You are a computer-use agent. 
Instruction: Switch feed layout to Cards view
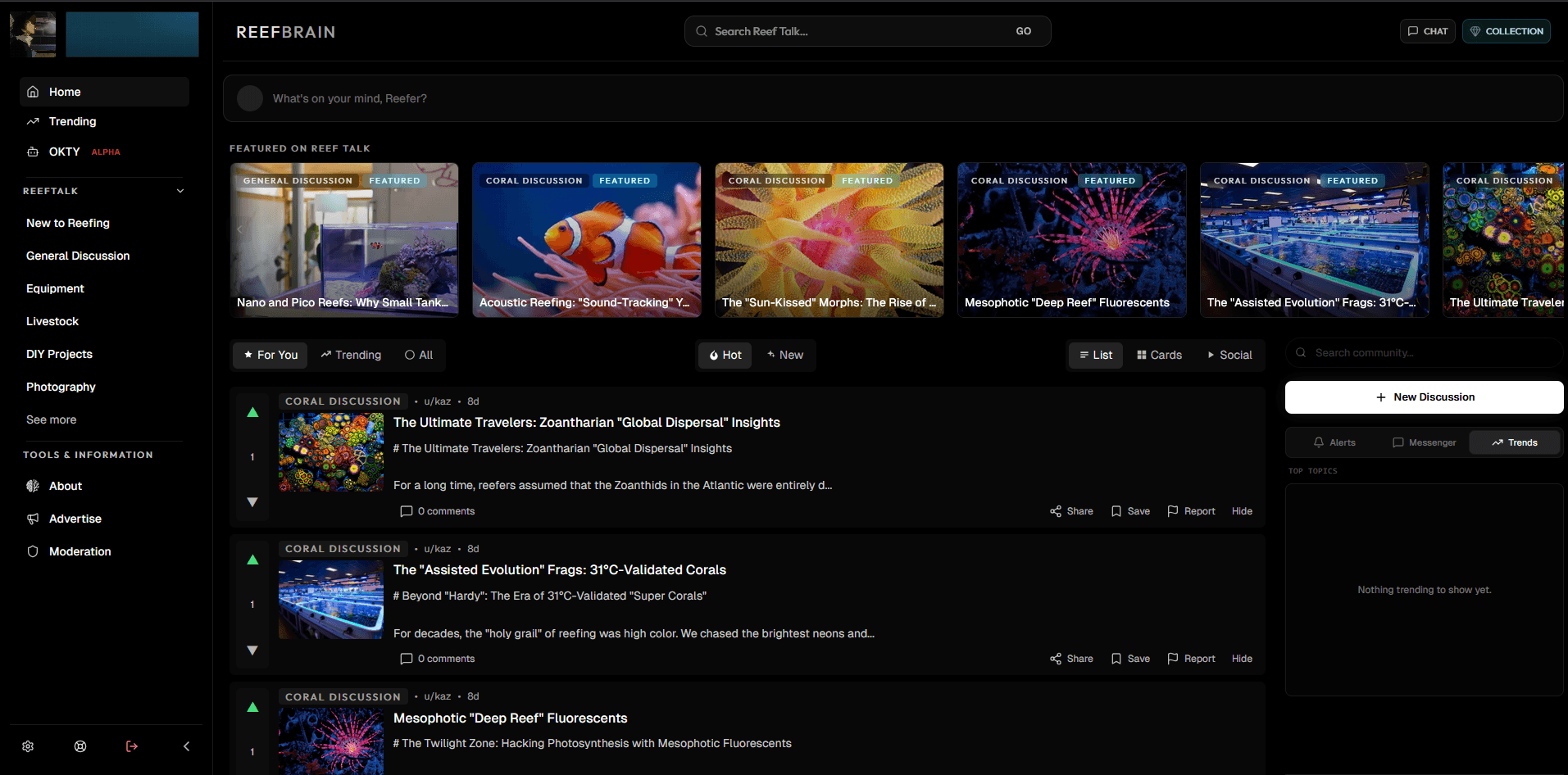click(x=1159, y=355)
